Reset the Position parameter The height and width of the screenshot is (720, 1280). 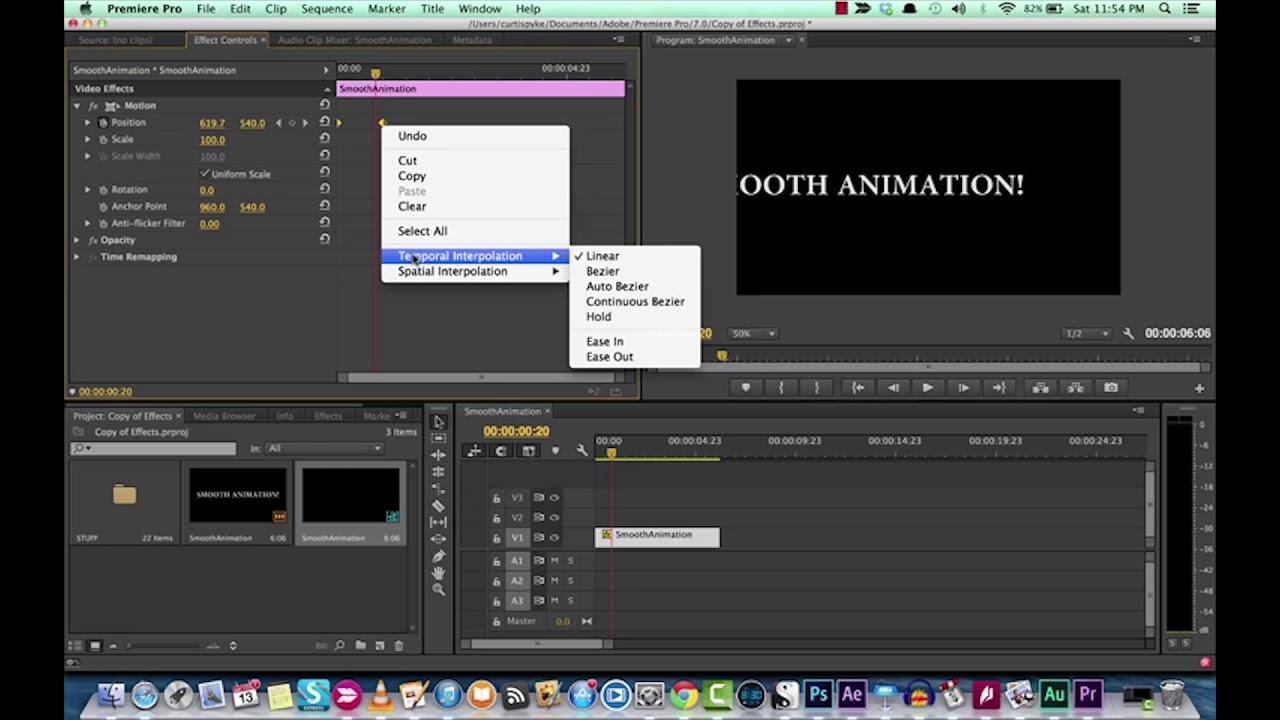[324, 122]
